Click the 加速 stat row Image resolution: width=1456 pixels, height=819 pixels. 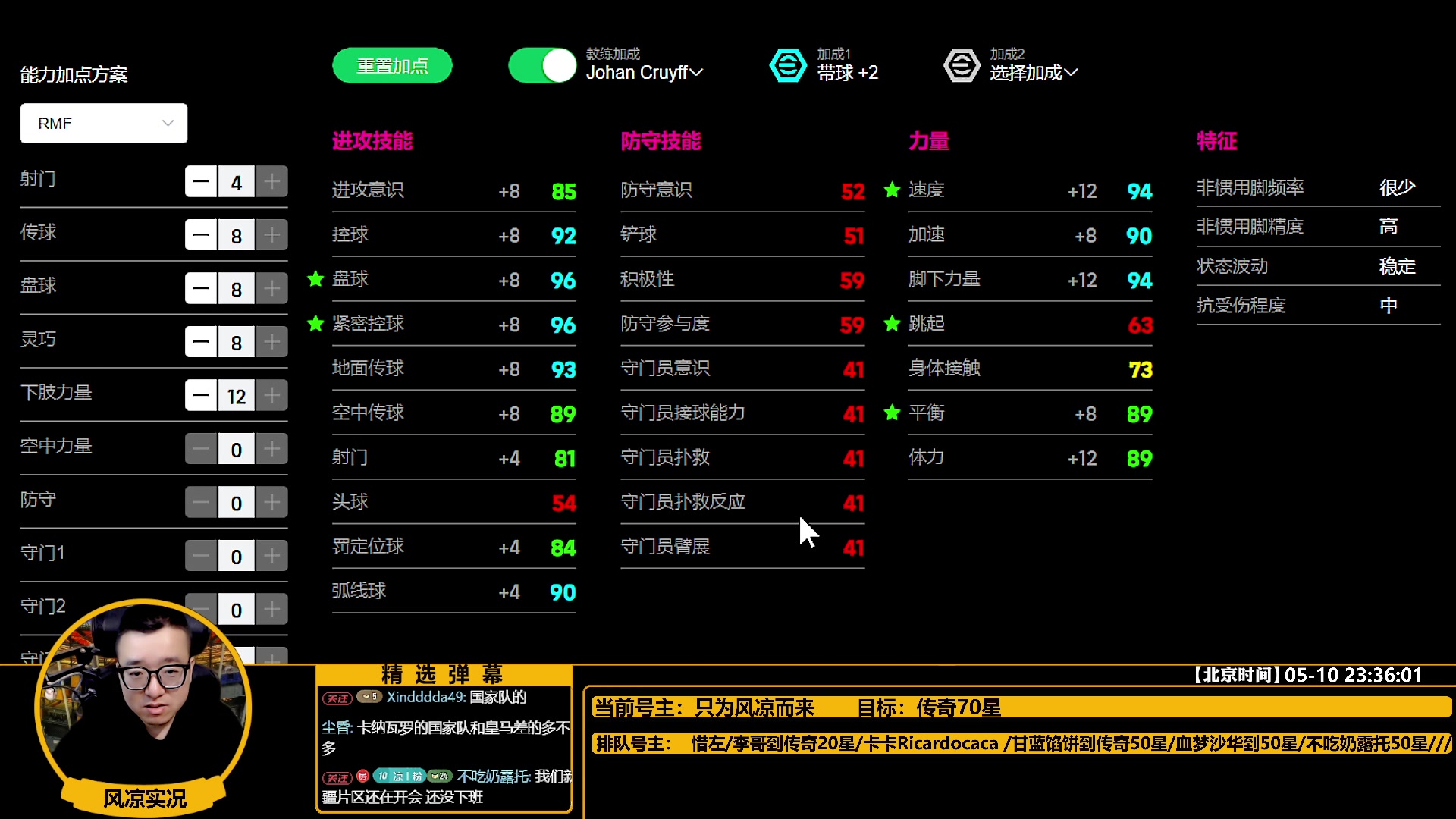coord(1030,235)
